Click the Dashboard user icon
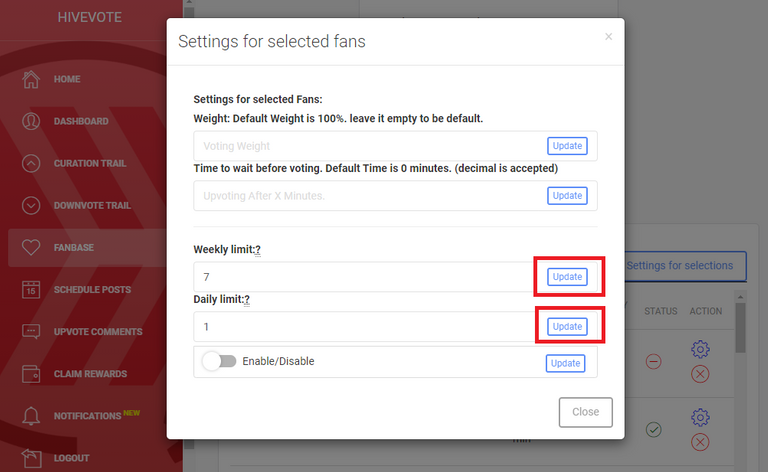 (31, 121)
